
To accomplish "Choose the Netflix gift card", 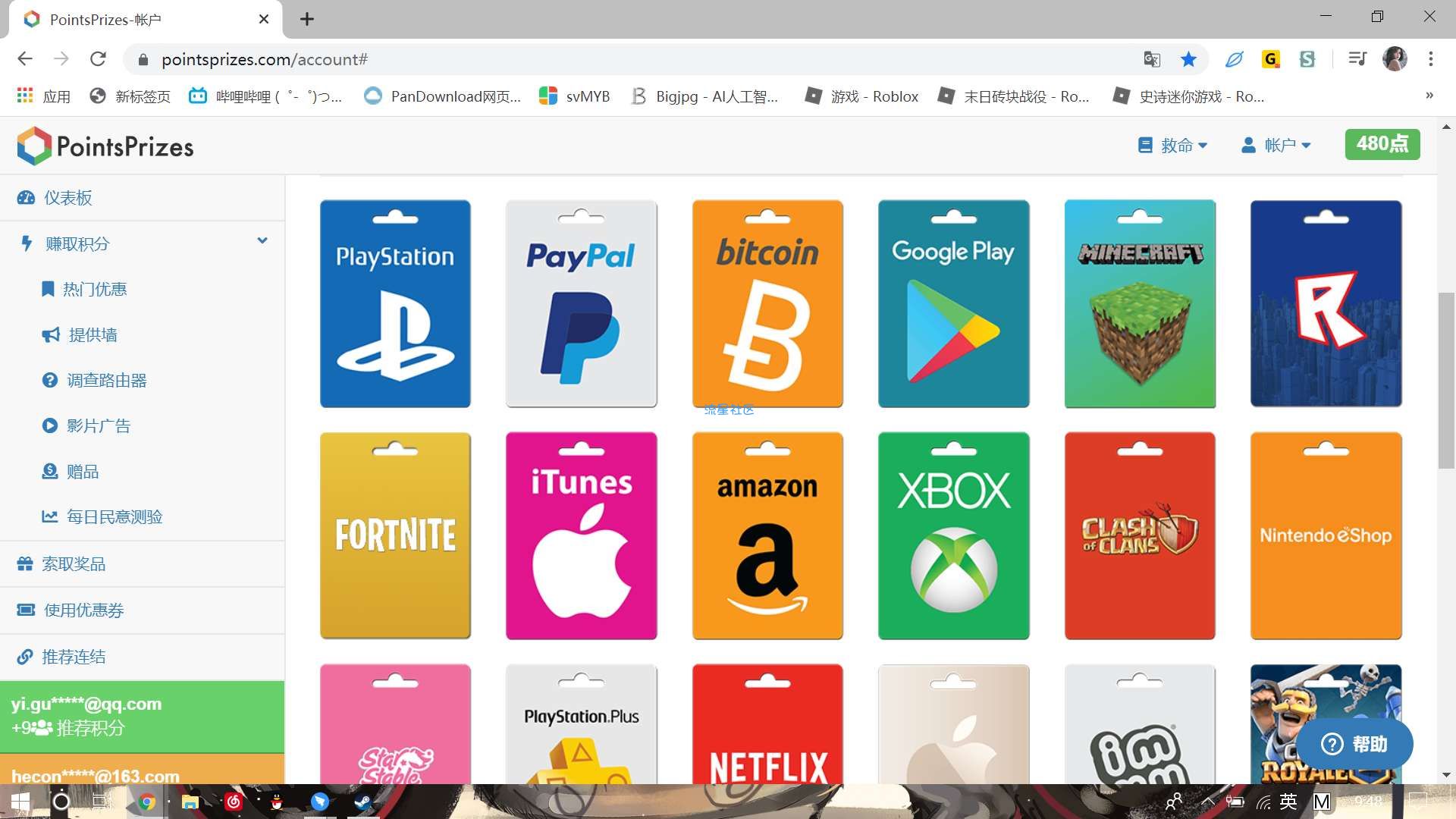I will click(767, 724).
